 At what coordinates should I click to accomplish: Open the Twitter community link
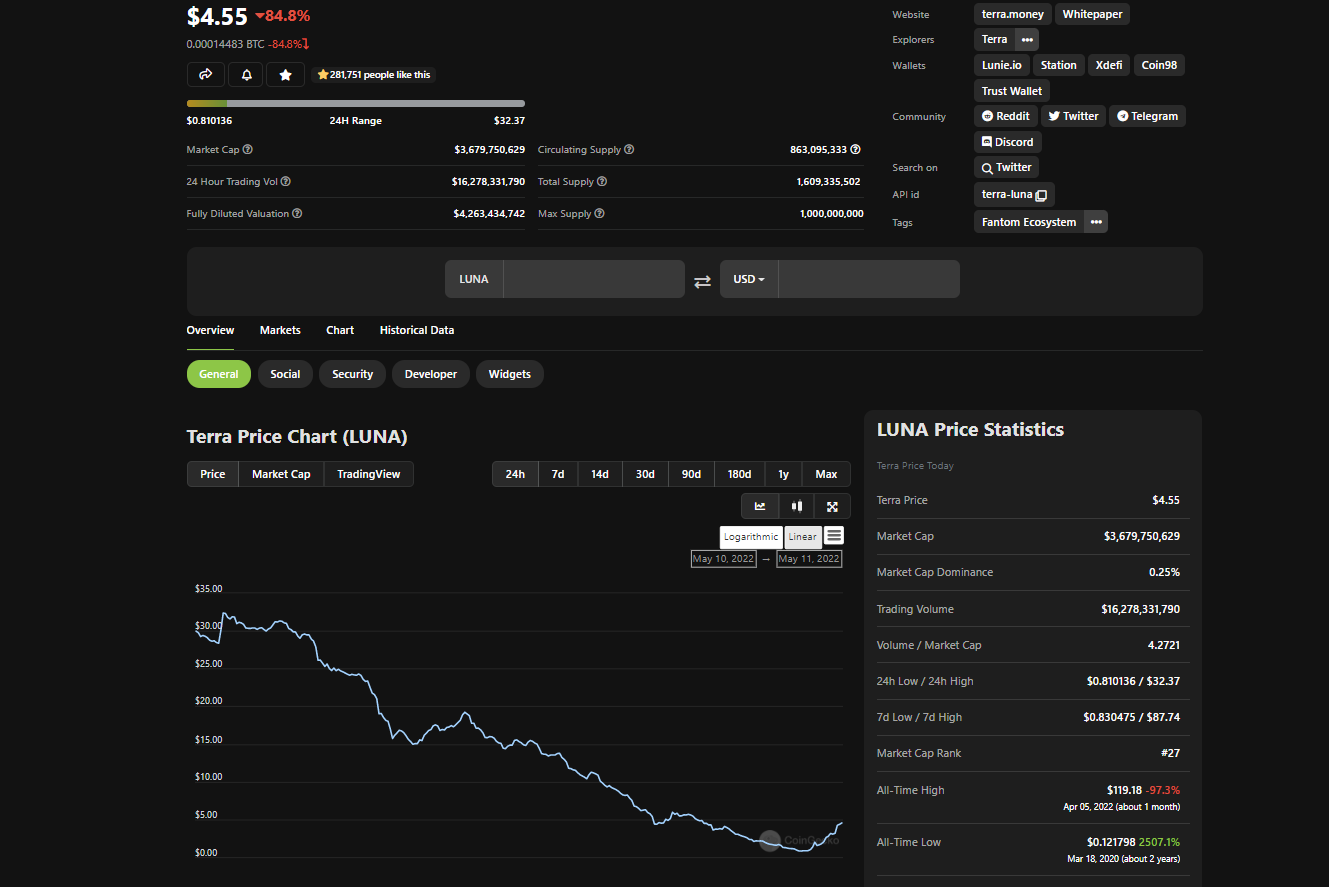tap(1073, 116)
